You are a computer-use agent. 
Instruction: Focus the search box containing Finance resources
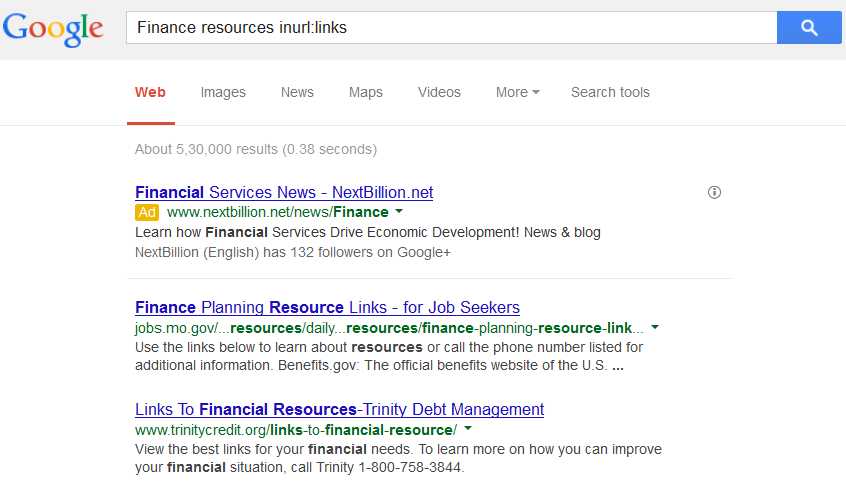click(x=452, y=28)
